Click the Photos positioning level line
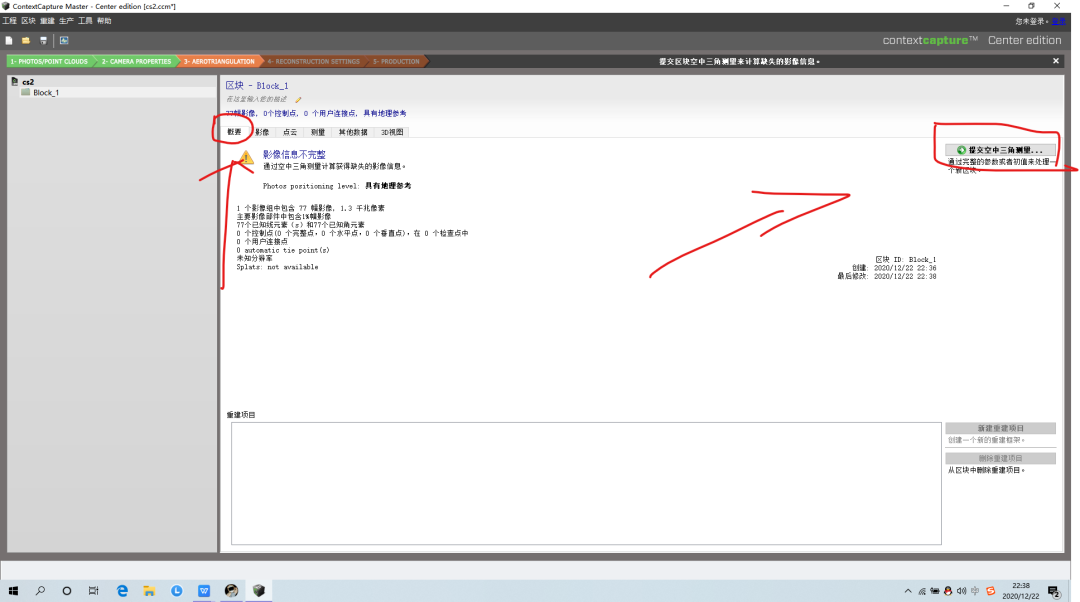The height and width of the screenshot is (602, 1080). (x=337, y=186)
